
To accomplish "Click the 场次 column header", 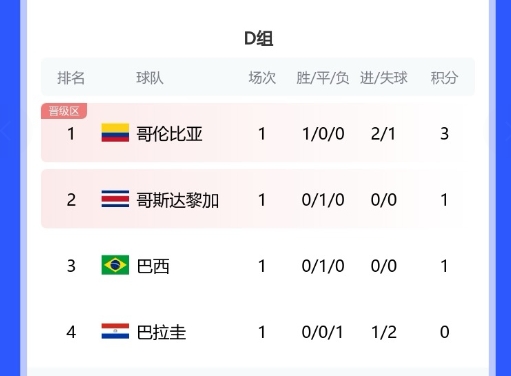I will [262, 78].
